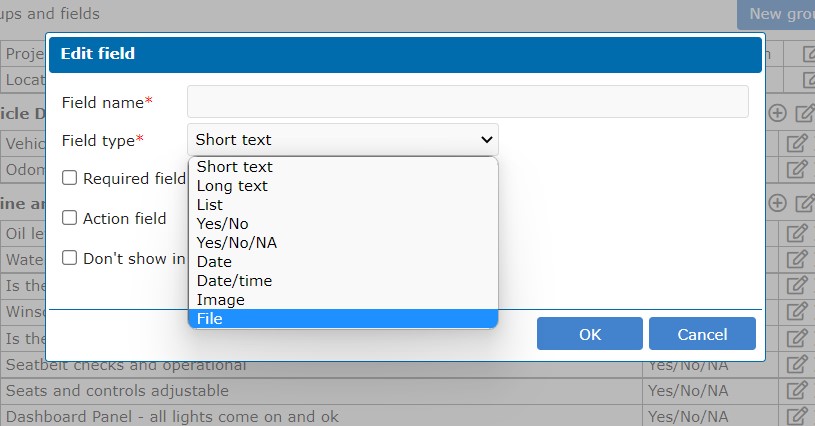Image resolution: width=815 pixels, height=426 pixels.
Task: Choose the Image field type option
Action: click(220, 300)
